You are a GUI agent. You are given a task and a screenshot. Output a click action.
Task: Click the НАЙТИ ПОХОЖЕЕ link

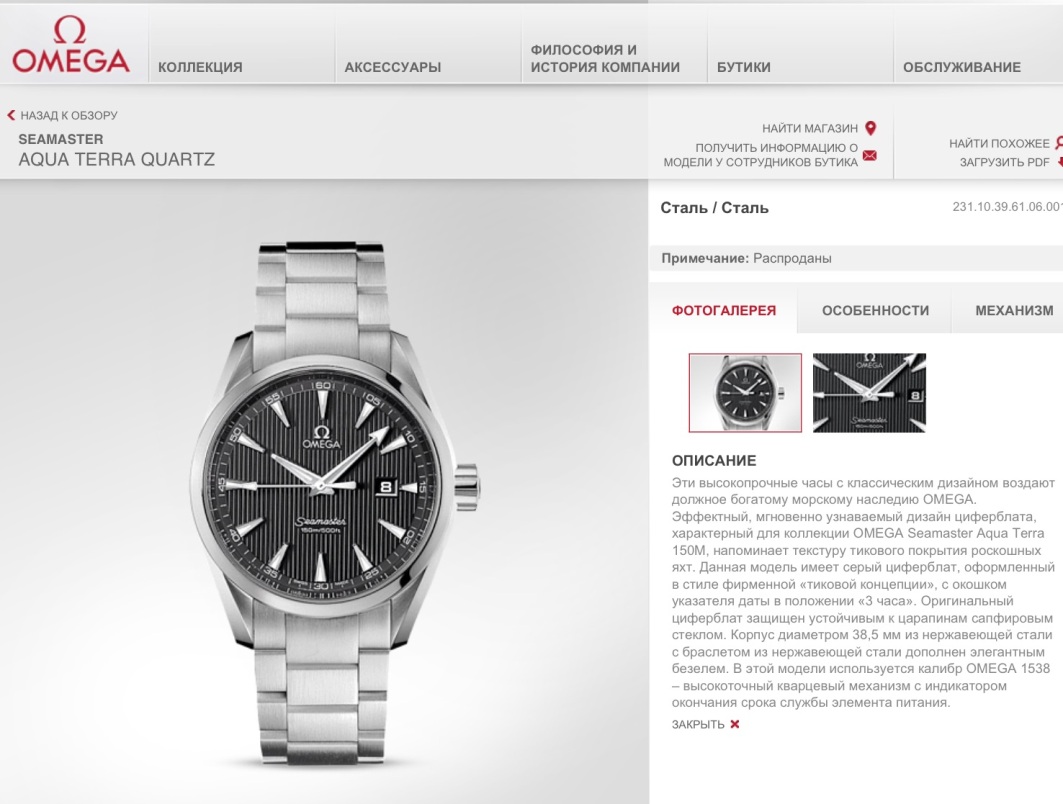[999, 143]
